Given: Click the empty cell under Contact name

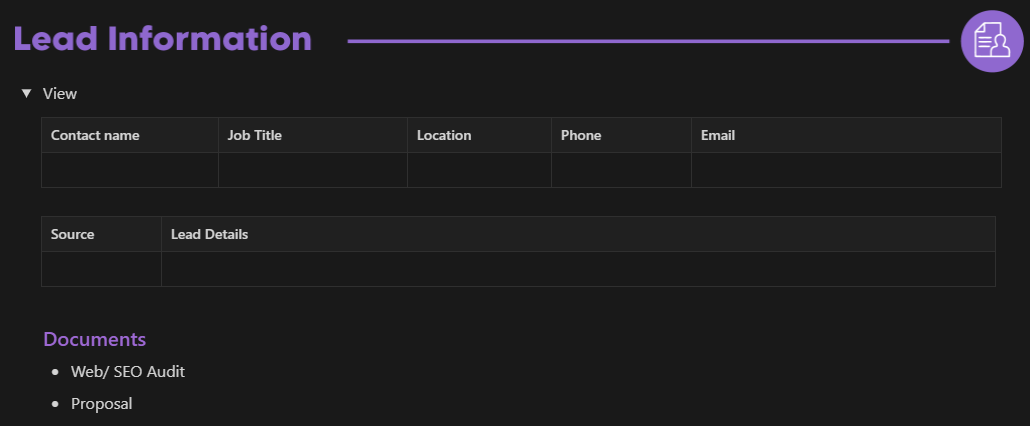Looking at the screenshot, I should coord(130,170).
